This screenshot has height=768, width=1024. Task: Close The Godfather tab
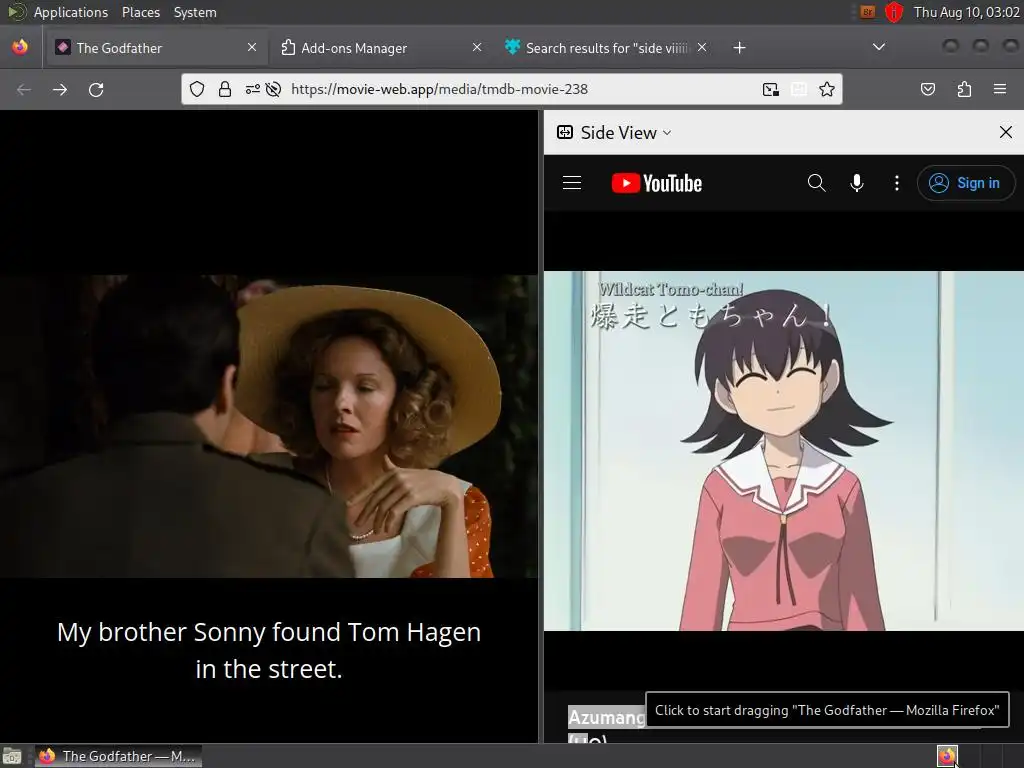click(x=252, y=47)
